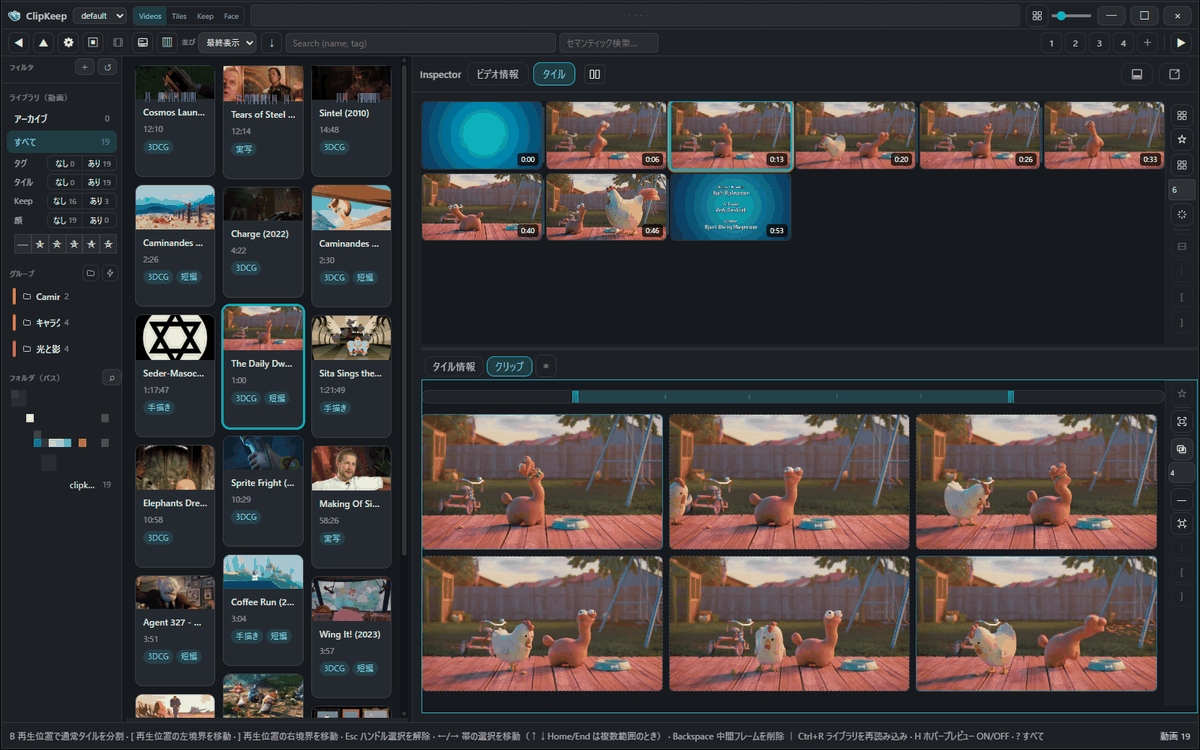The image size is (1200, 750).
Task: Filter 顔 by なし 19
Action: point(64,220)
